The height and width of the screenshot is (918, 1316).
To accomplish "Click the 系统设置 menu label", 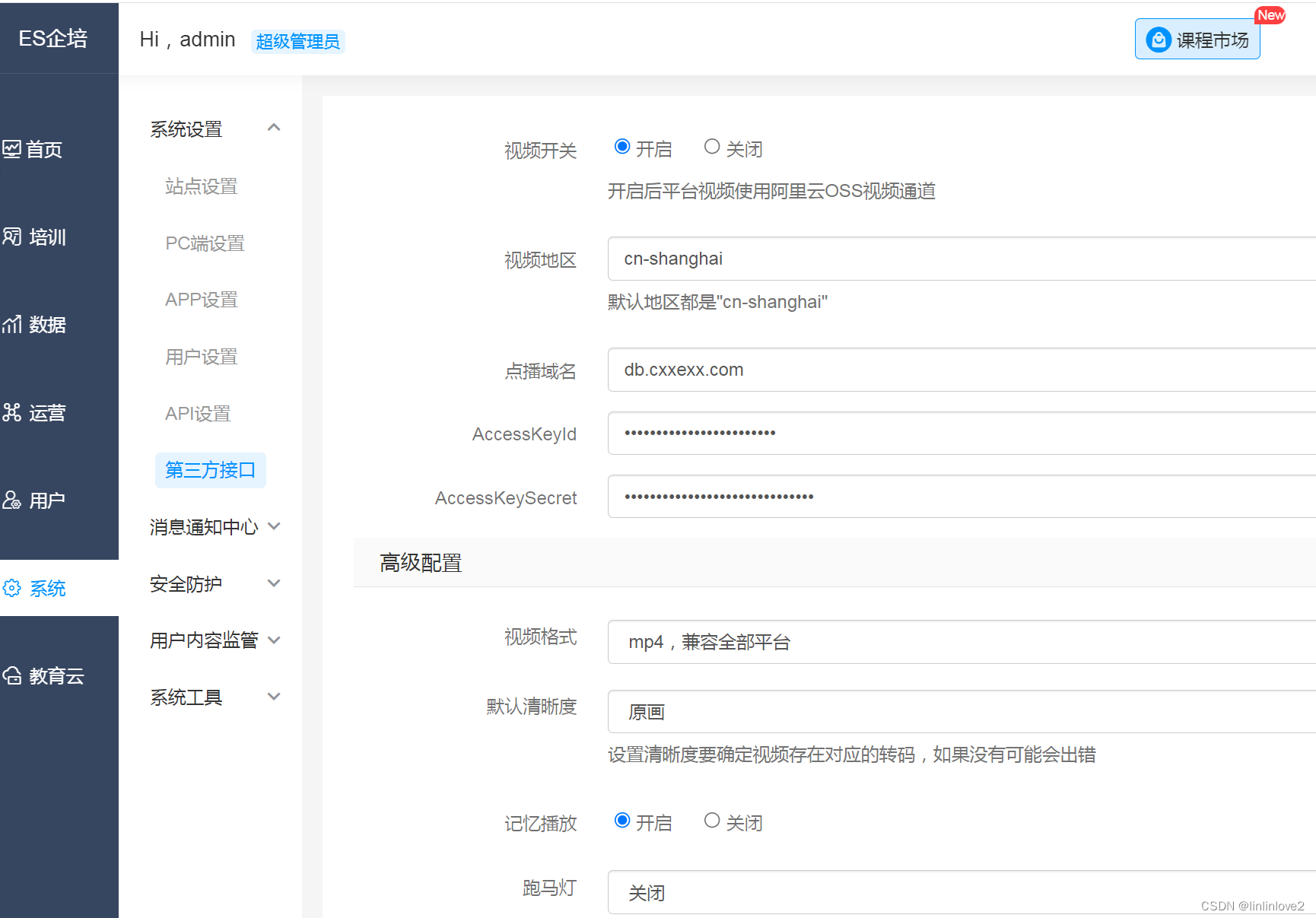I will tap(186, 129).
